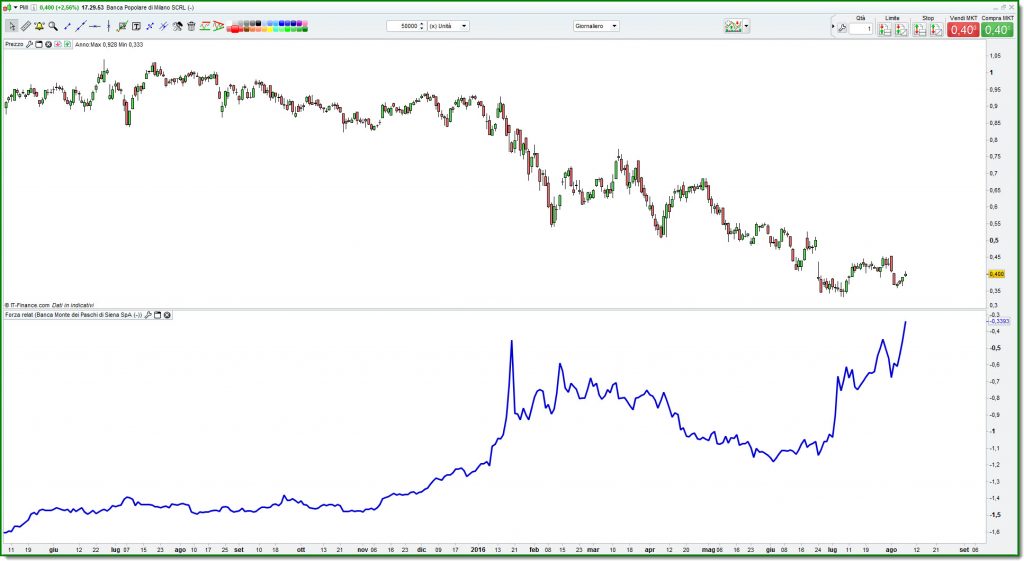Click the green Compra MKT buy button

(997, 30)
